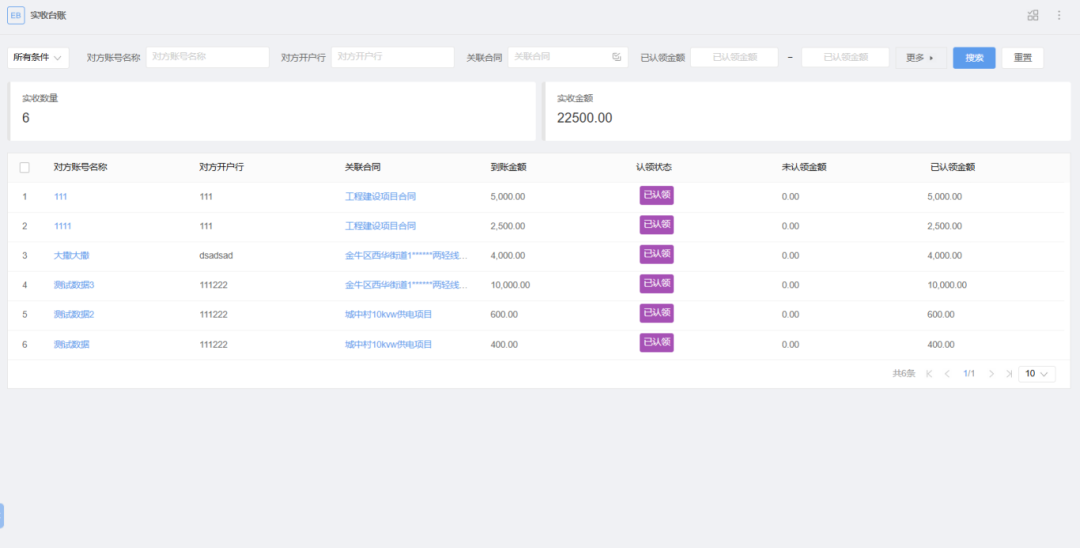Click bank cell dsadsad

216,255
